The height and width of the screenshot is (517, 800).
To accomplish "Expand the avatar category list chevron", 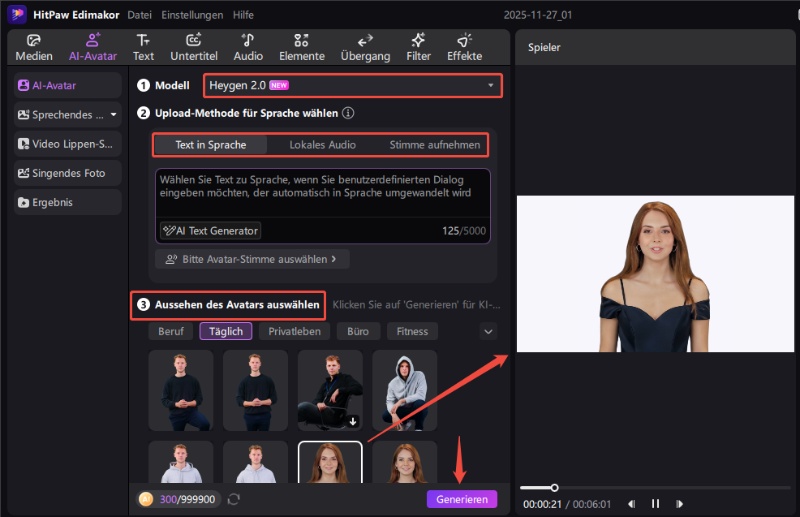I will coord(488,331).
